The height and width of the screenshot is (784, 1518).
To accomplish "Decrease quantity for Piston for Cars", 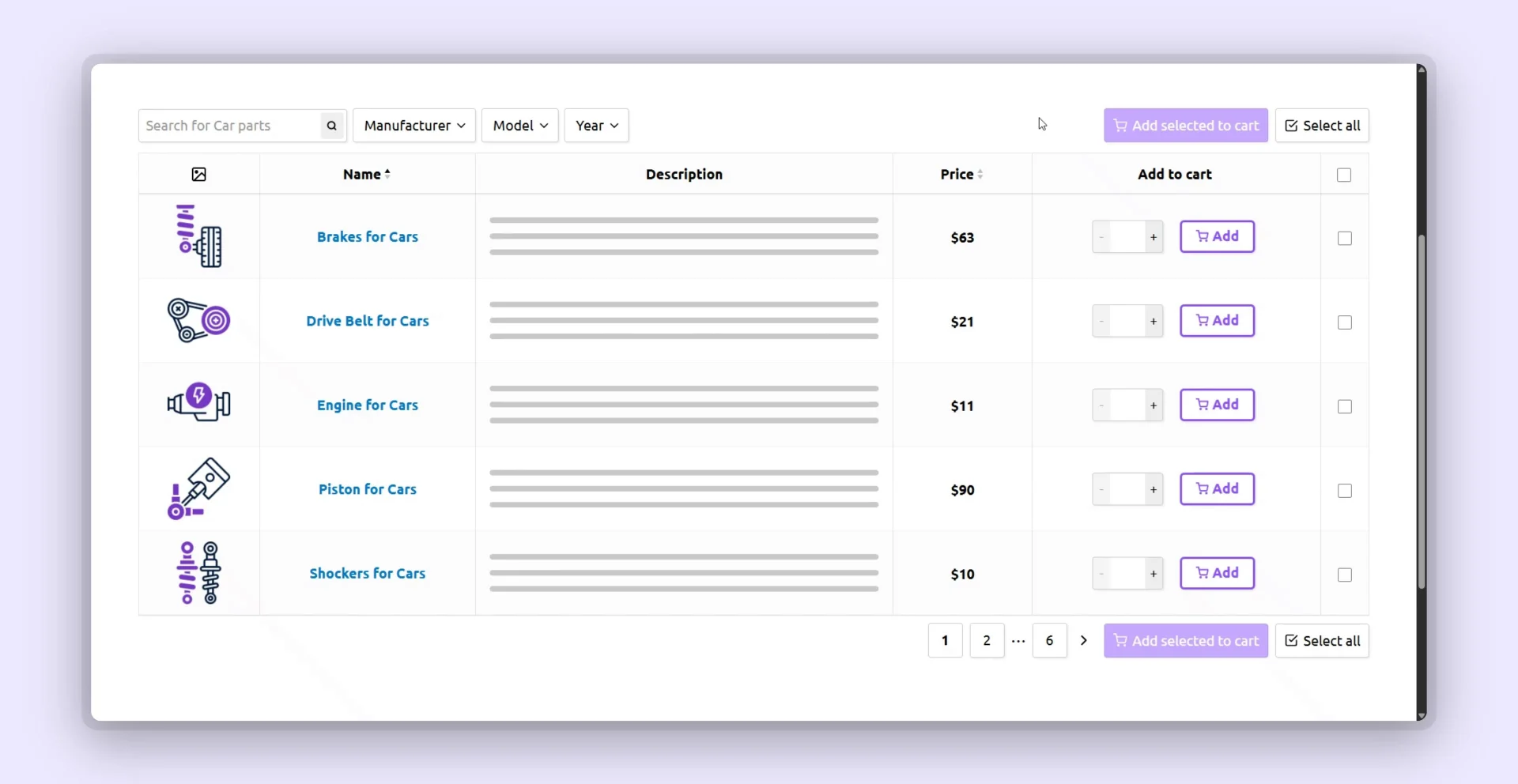I will (x=1101, y=489).
